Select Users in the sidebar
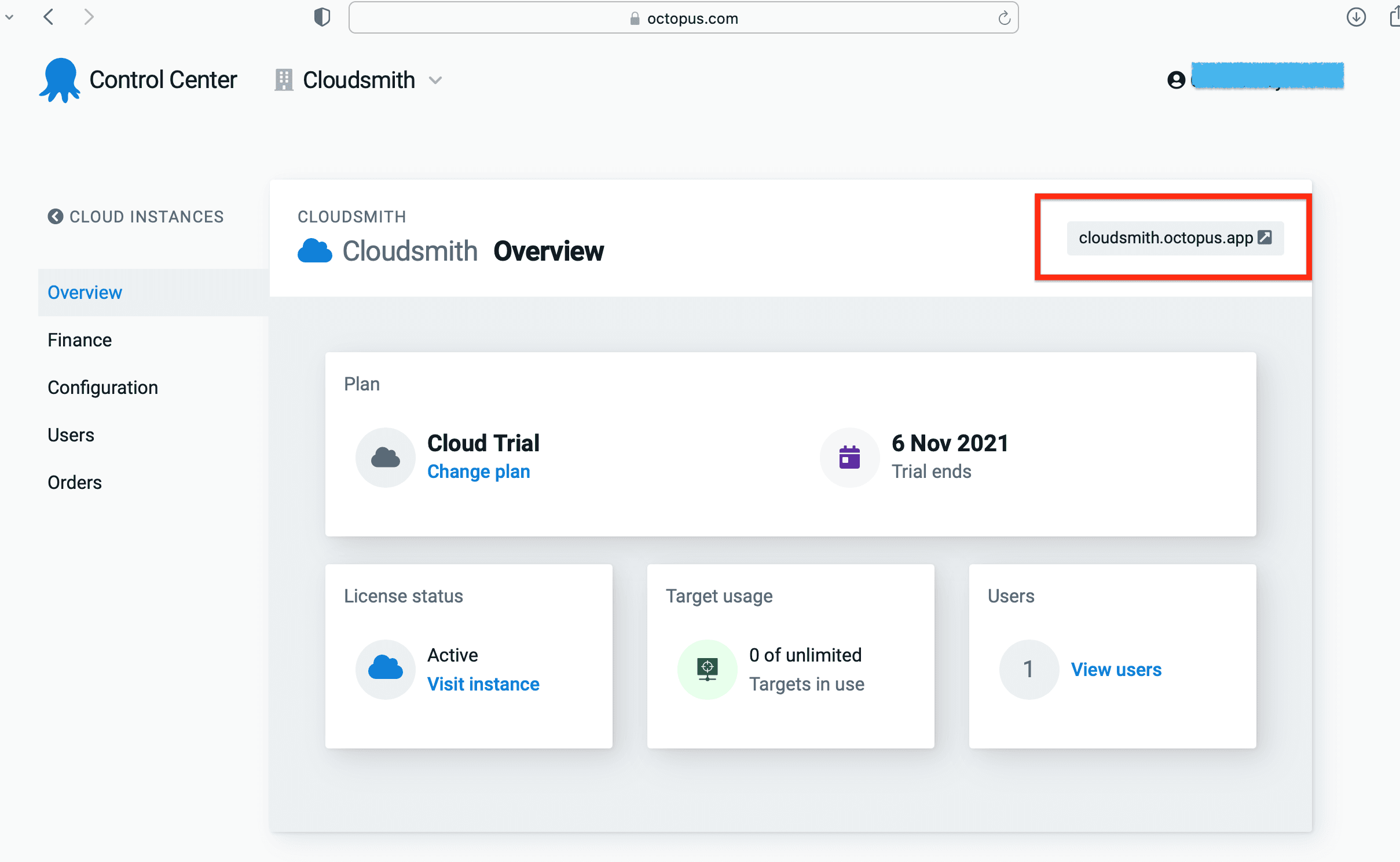This screenshot has height=862, width=1400. pyautogui.click(x=71, y=435)
